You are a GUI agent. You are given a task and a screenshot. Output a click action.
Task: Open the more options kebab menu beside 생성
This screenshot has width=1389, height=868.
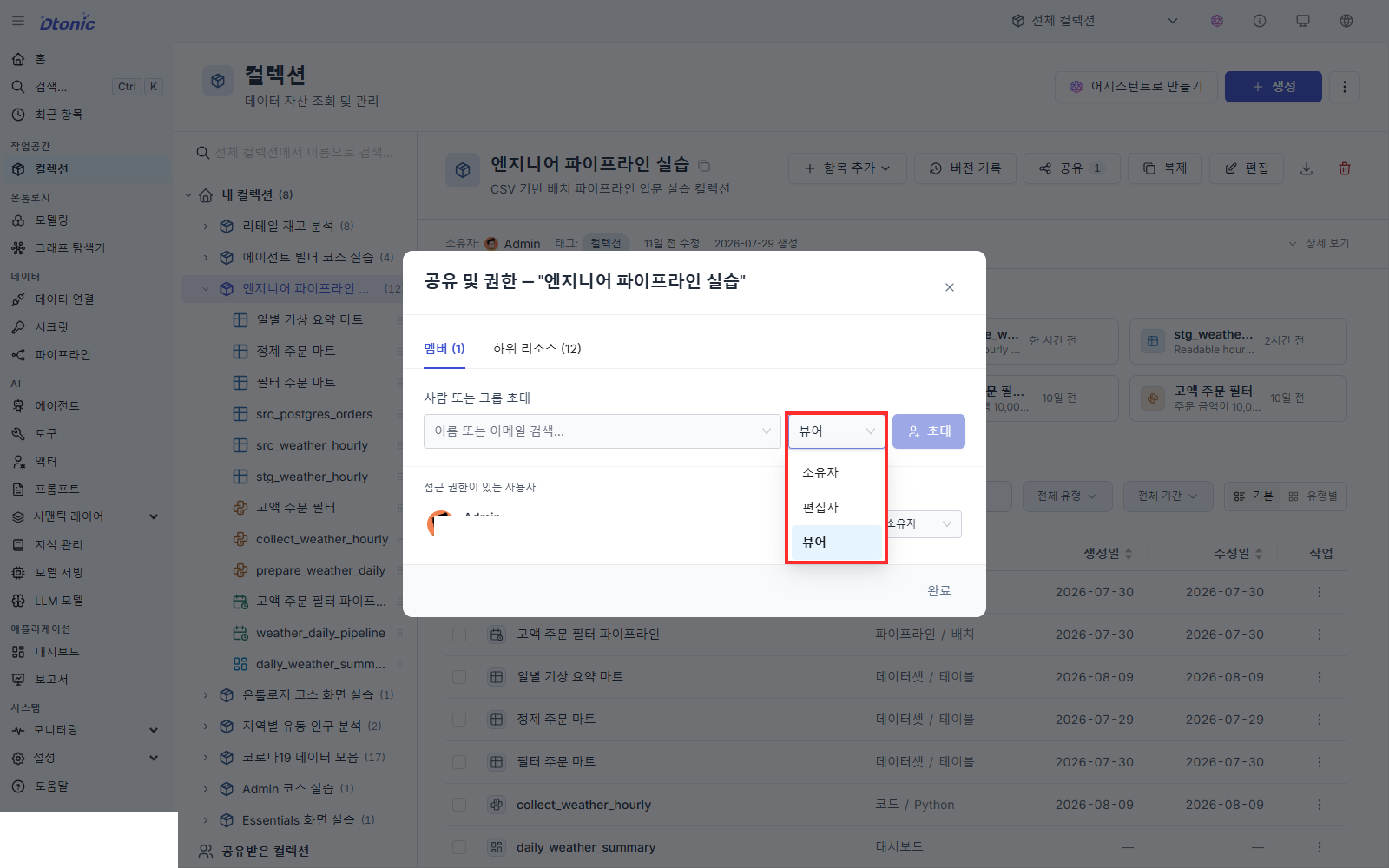[x=1345, y=87]
